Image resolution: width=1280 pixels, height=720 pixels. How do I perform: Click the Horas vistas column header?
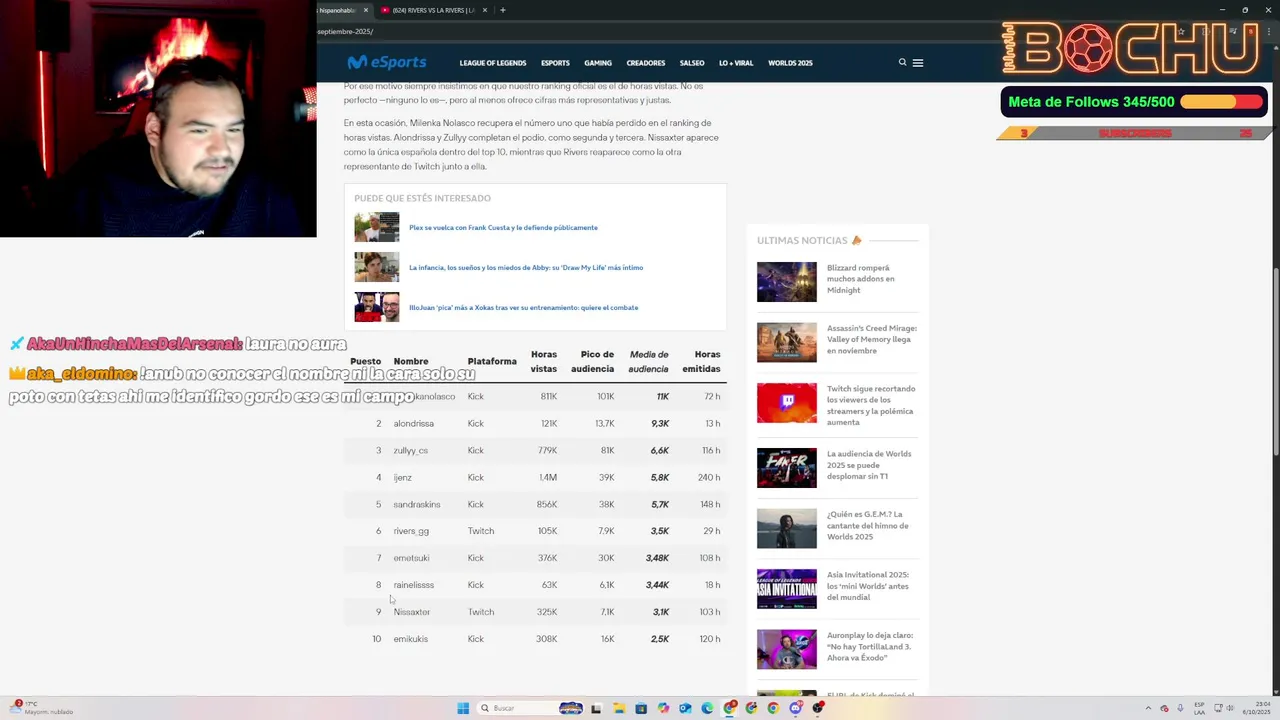coord(543,362)
